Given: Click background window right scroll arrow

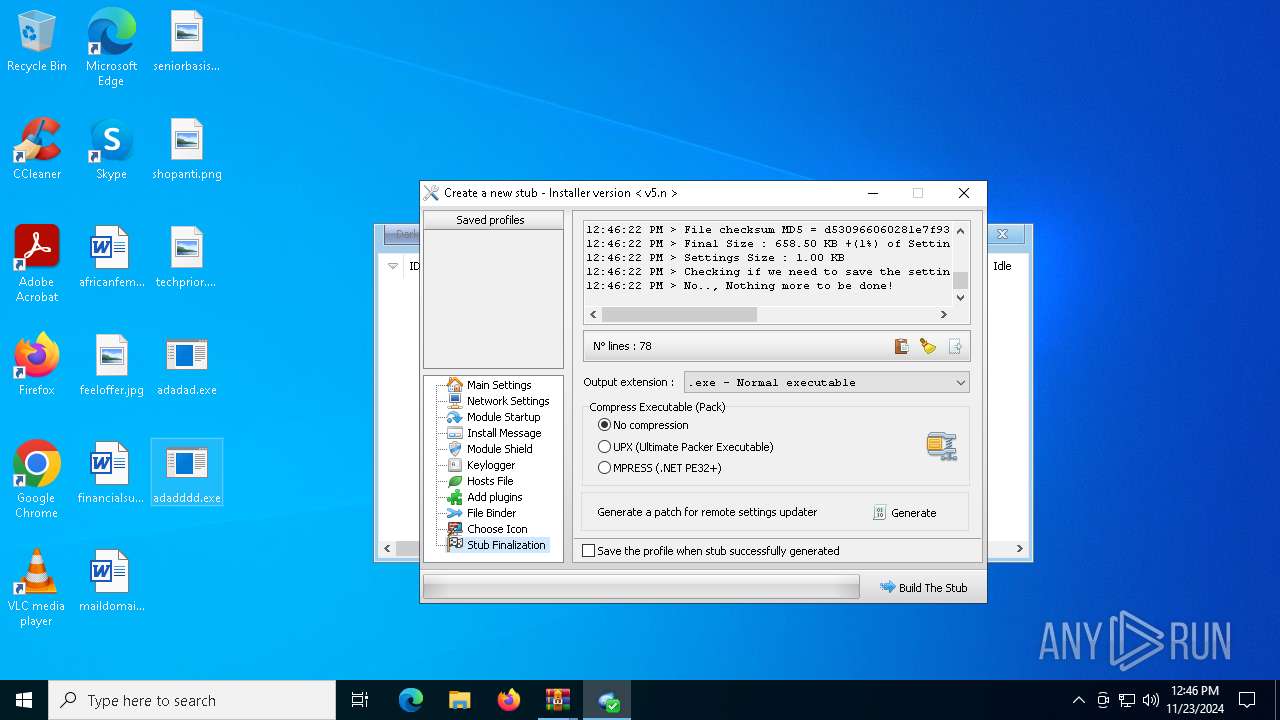Looking at the screenshot, I should [1020, 548].
